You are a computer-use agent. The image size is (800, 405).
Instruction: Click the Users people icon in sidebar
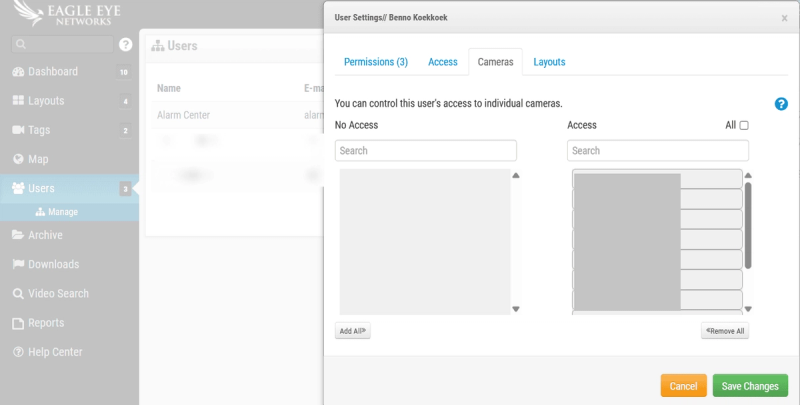point(18,188)
